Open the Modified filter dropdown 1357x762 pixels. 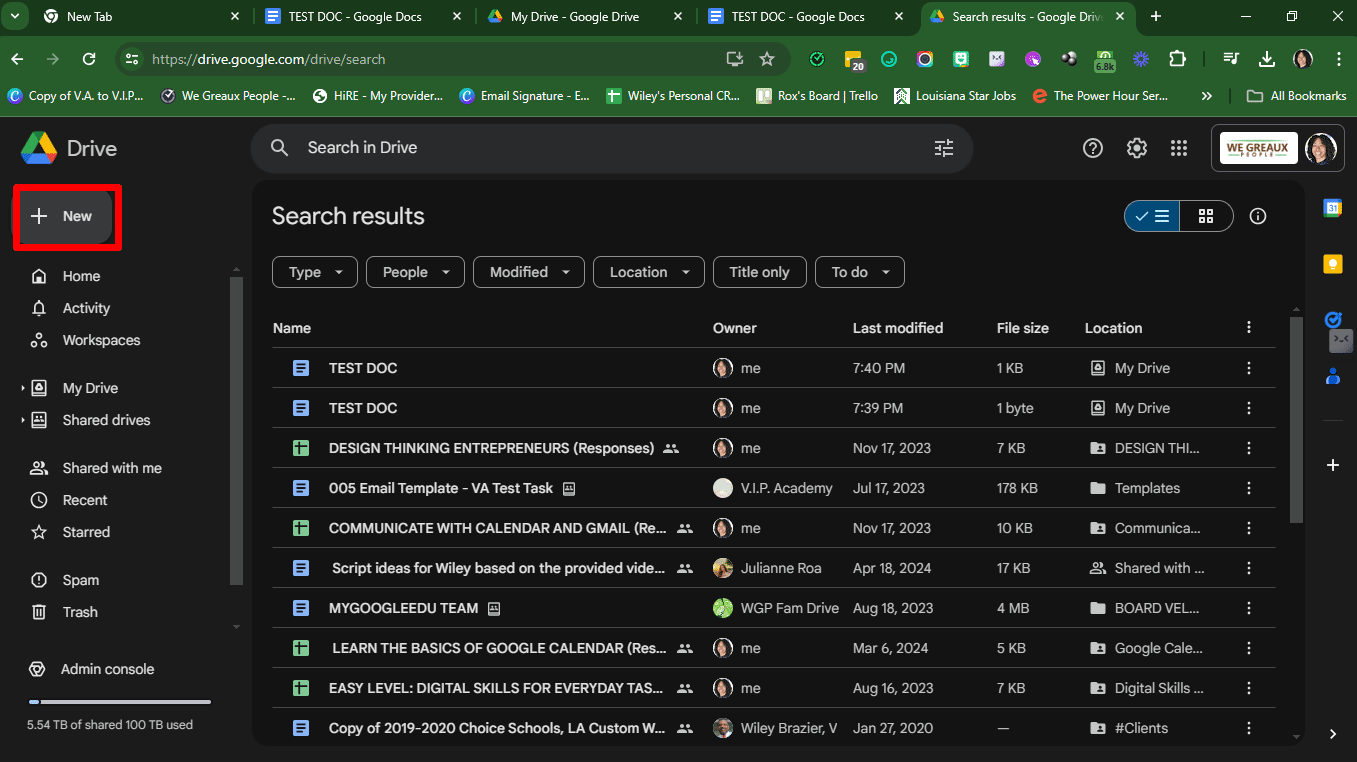tap(529, 272)
